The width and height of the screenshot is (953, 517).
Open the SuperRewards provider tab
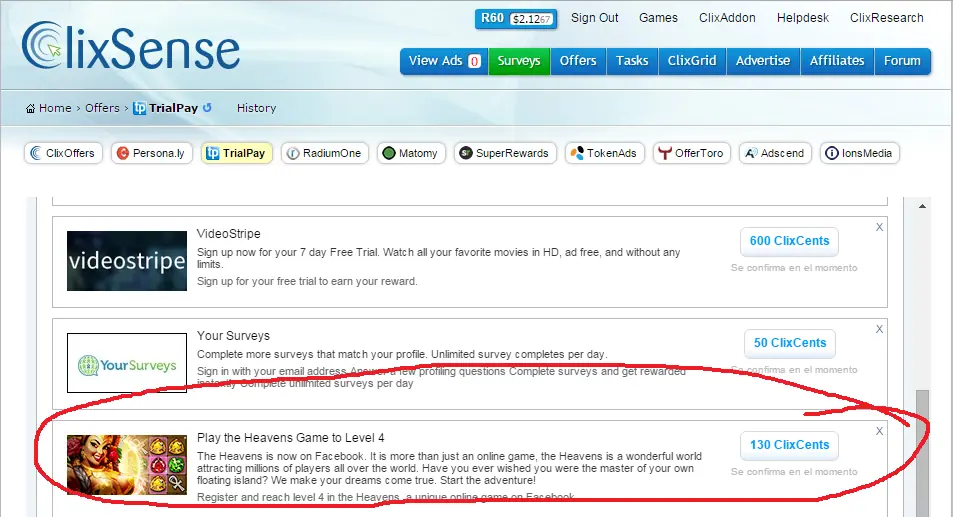(505, 153)
